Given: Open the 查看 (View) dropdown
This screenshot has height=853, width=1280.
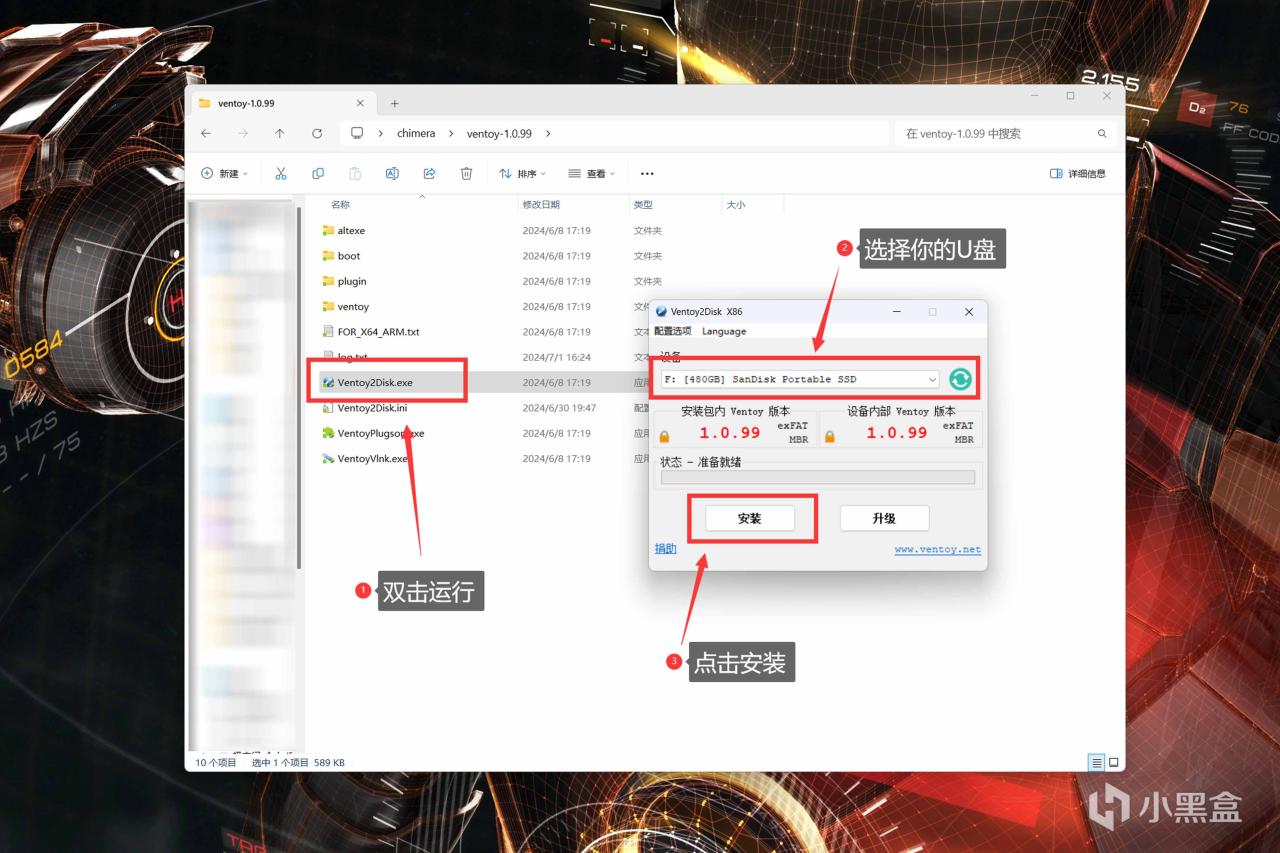Looking at the screenshot, I should pyautogui.click(x=592, y=173).
